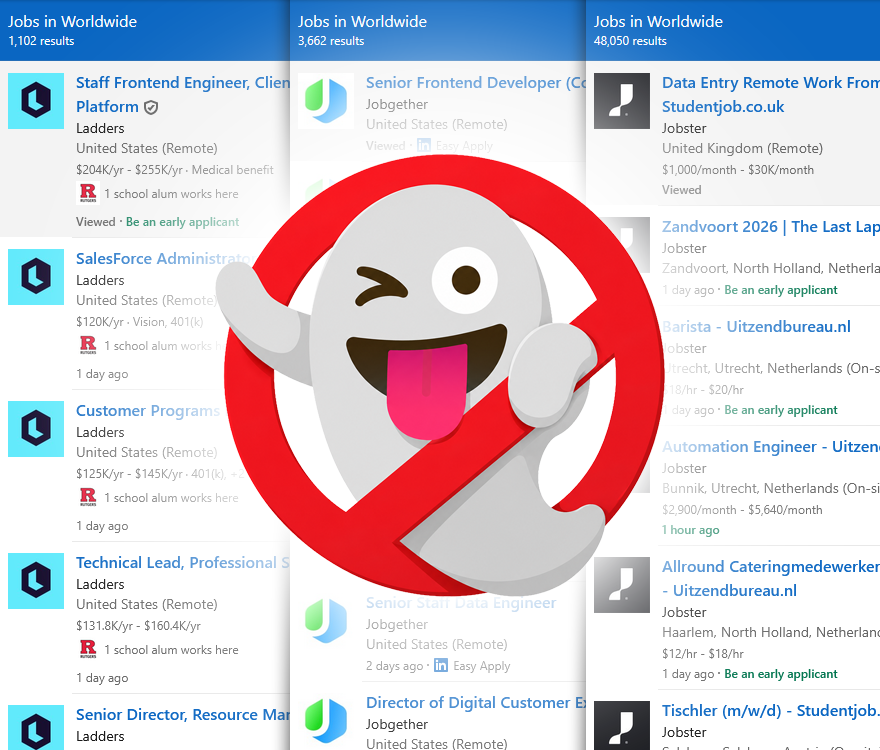Open Director of Digital Customer listing
This screenshot has height=750, width=880.
pos(476,703)
